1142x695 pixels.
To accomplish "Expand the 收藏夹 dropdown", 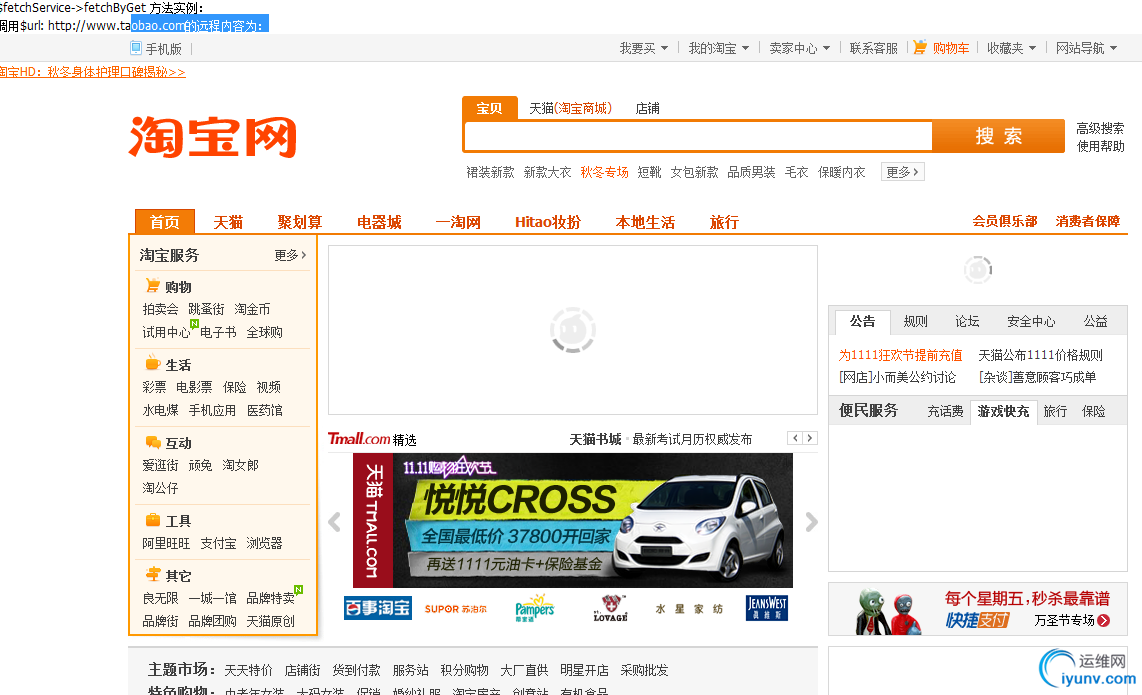I will pos(1012,48).
